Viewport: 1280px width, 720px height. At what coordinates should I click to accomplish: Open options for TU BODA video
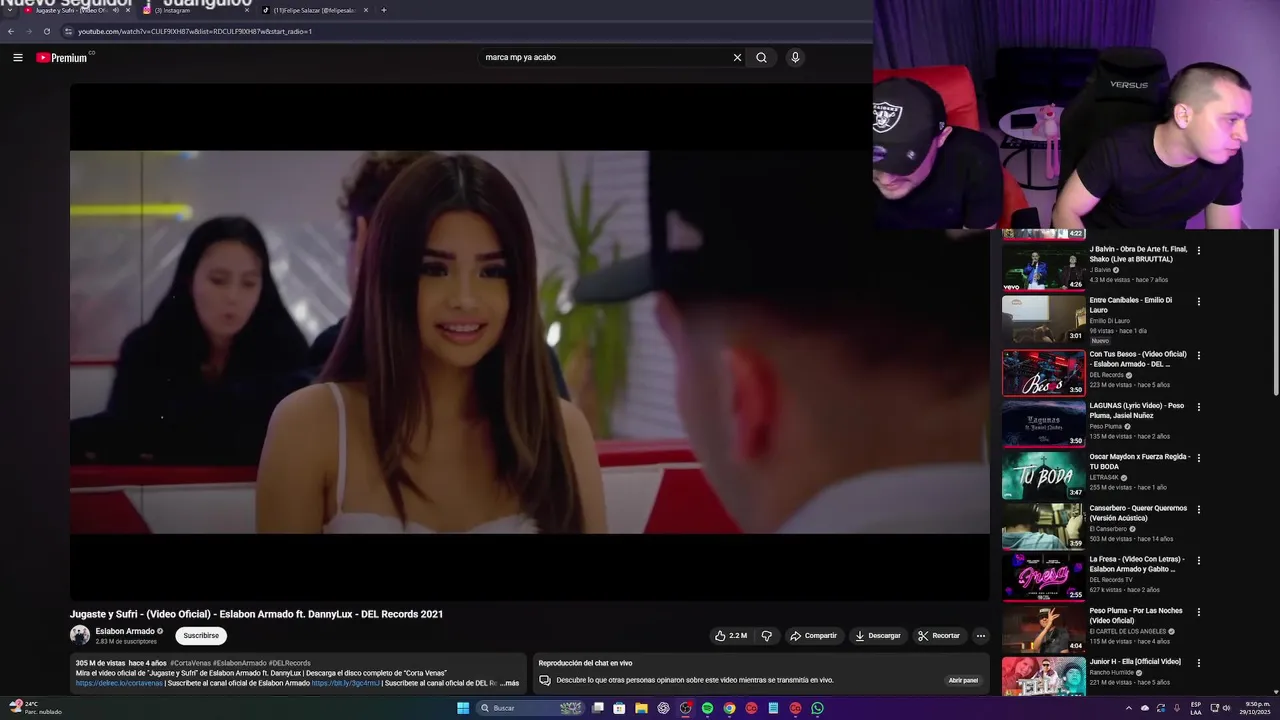tap(1198, 458)
